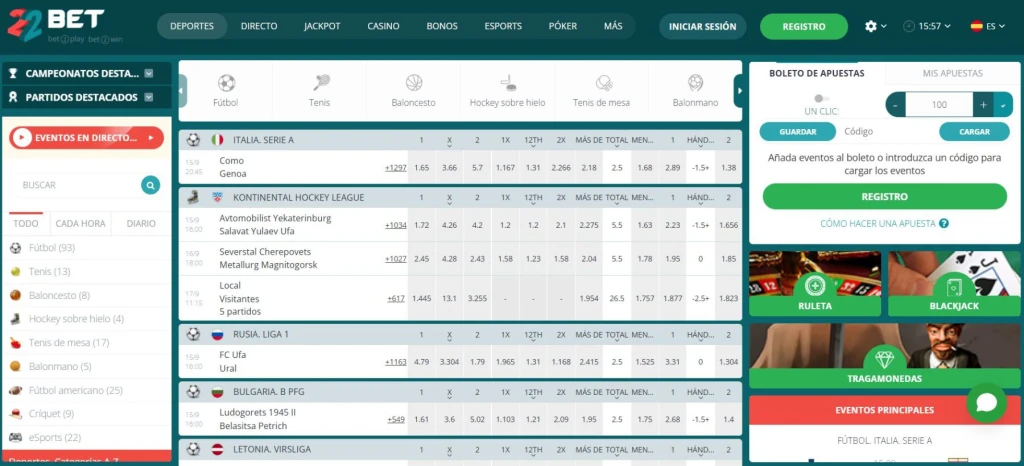Click the soccer ball icon beside Italia Serie A
This screenshot has width=1024, height=466.
193,140
